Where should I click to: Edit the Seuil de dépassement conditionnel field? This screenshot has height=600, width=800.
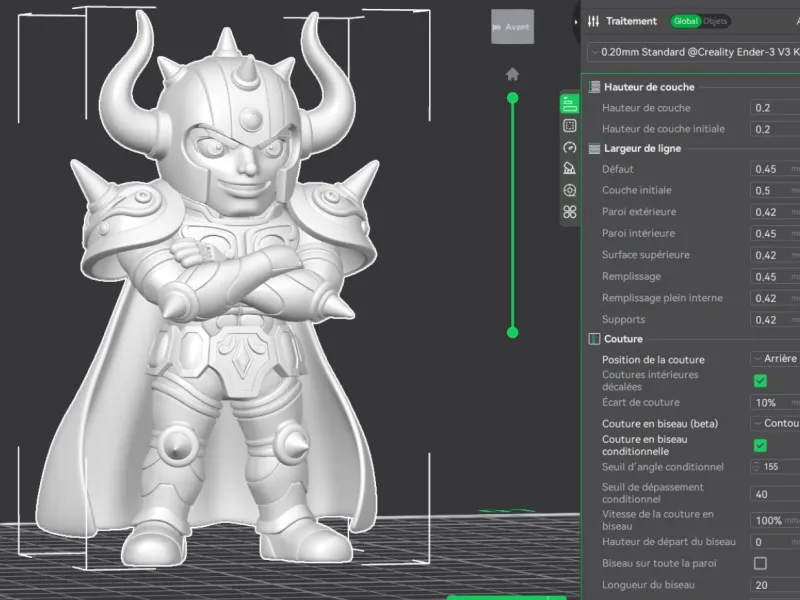tap(775, 494)
